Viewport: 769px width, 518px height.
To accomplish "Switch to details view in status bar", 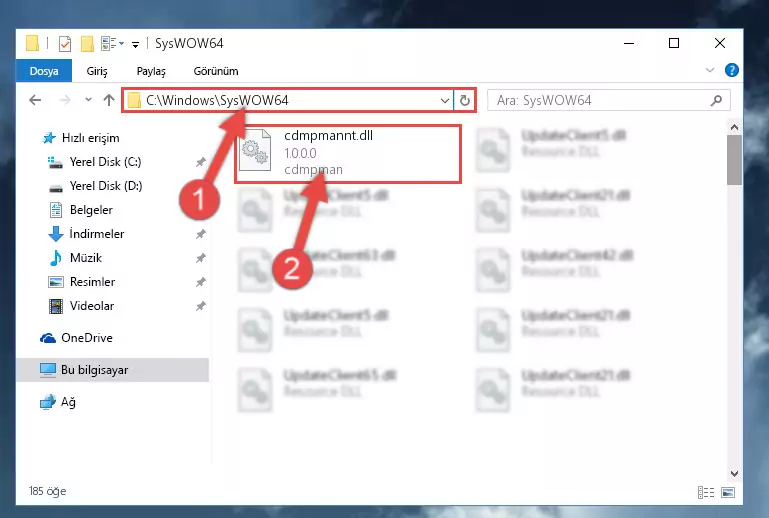I will [x=706, y=492].
